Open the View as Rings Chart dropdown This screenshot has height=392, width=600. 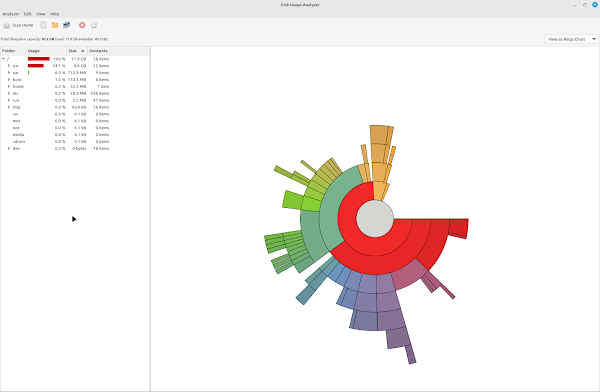pos(572,39)
